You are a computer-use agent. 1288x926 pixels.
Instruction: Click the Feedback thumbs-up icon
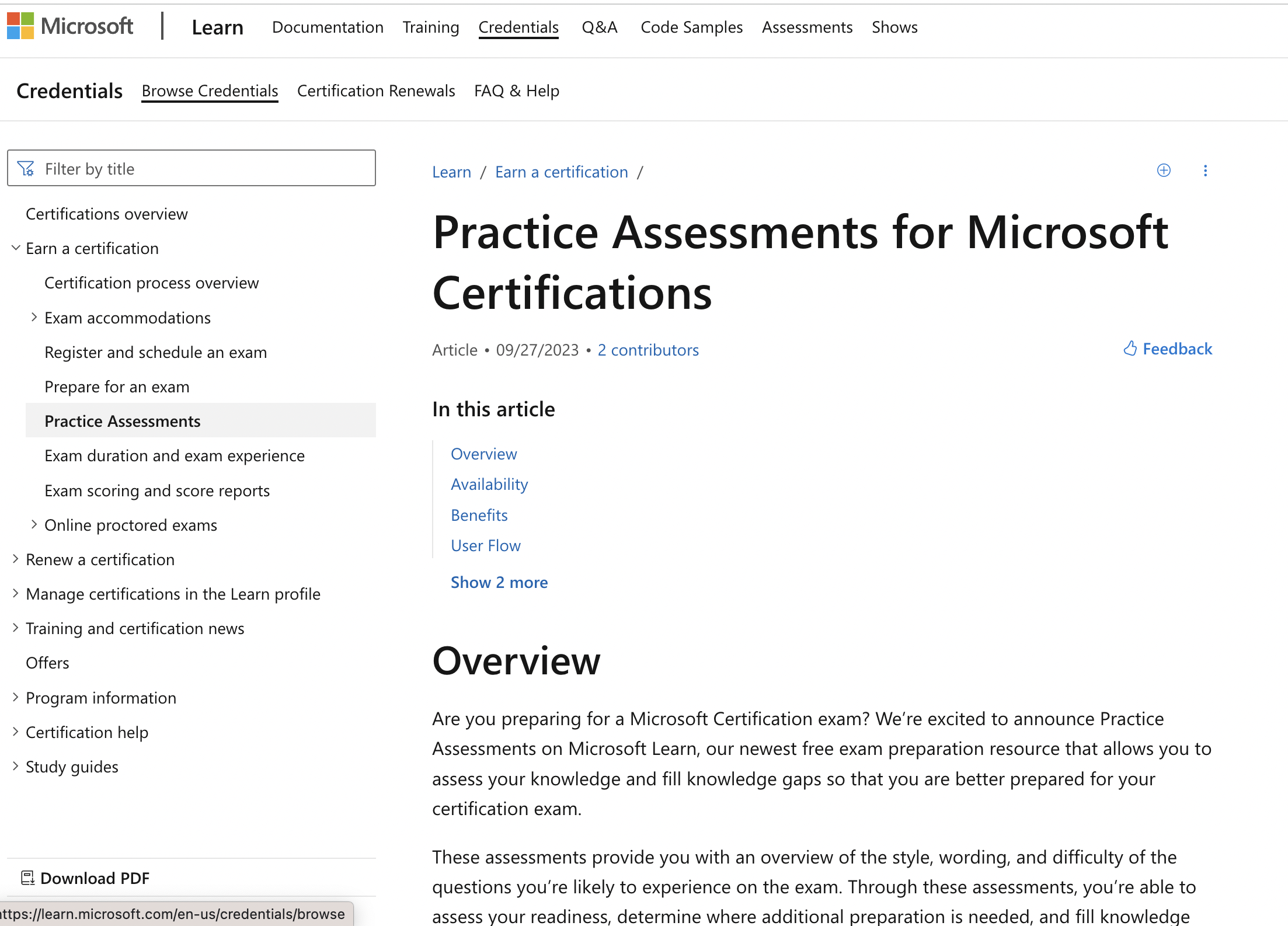1130,349
